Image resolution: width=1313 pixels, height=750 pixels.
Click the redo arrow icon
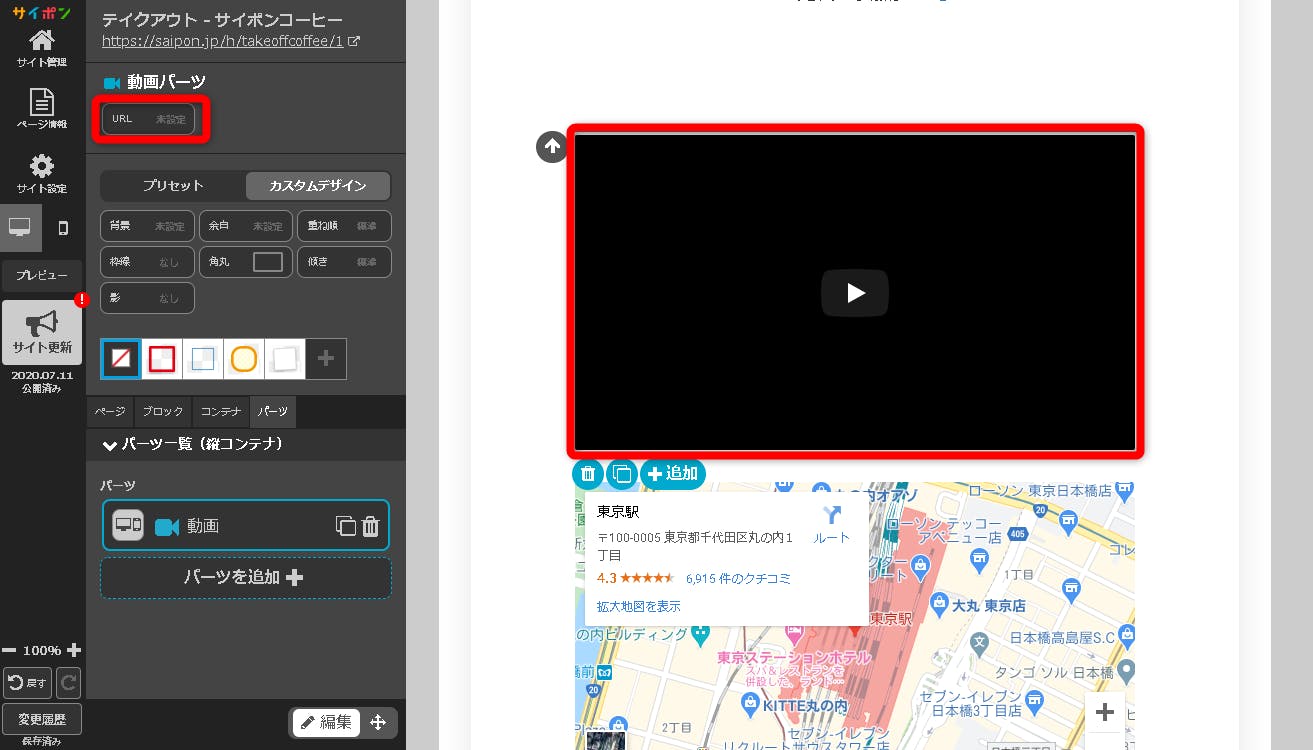tap(68, 683)
